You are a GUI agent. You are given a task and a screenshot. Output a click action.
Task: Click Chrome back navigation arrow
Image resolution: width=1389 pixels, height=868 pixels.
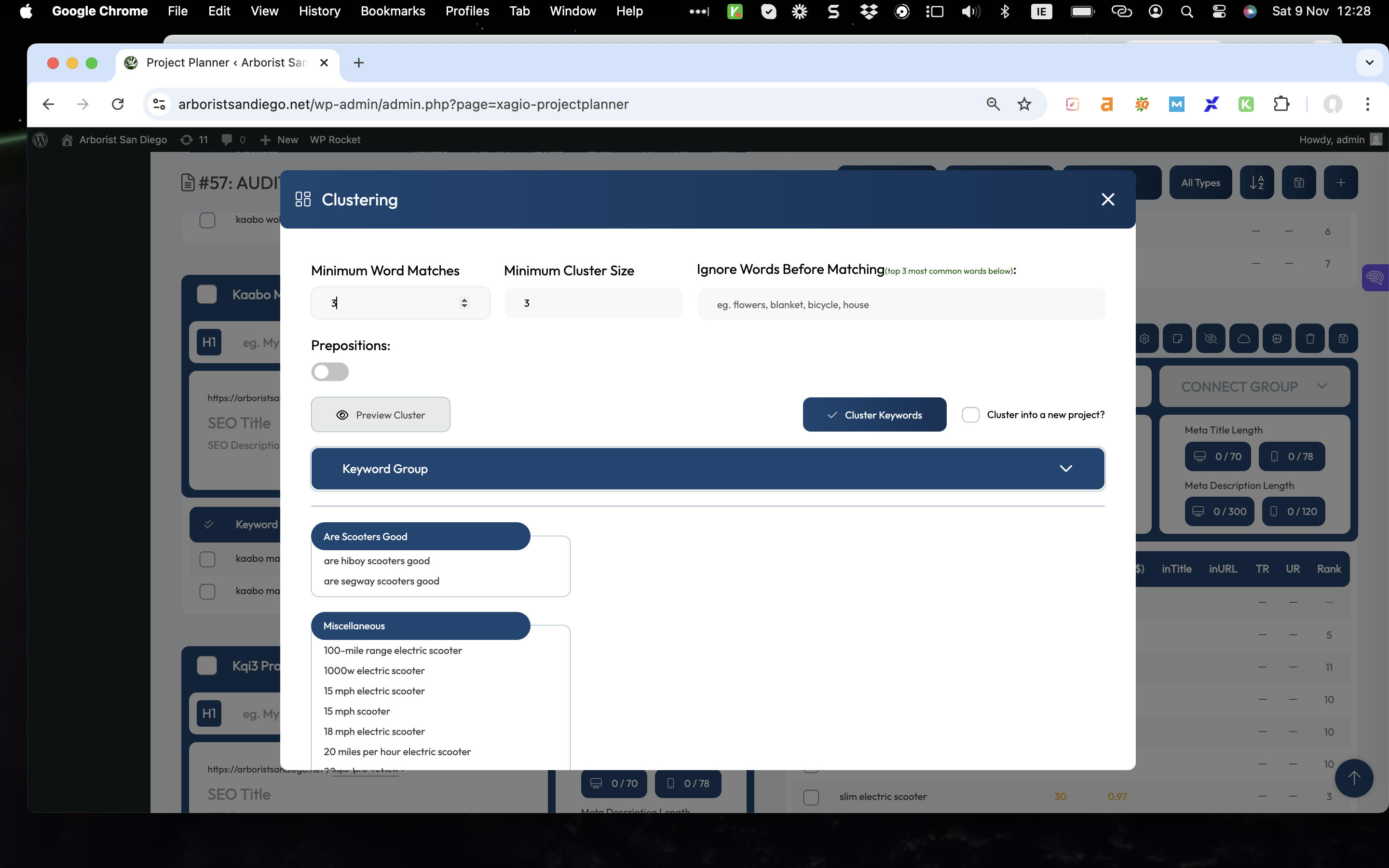click(x=48, y=104)
